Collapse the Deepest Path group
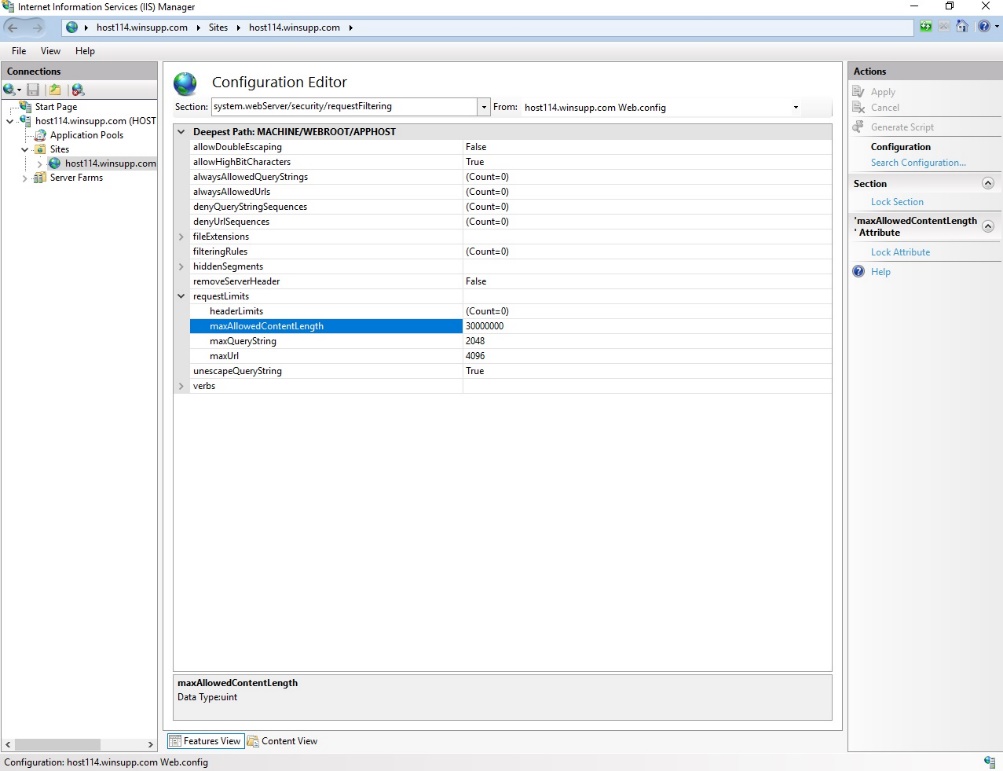 (181, 132)
